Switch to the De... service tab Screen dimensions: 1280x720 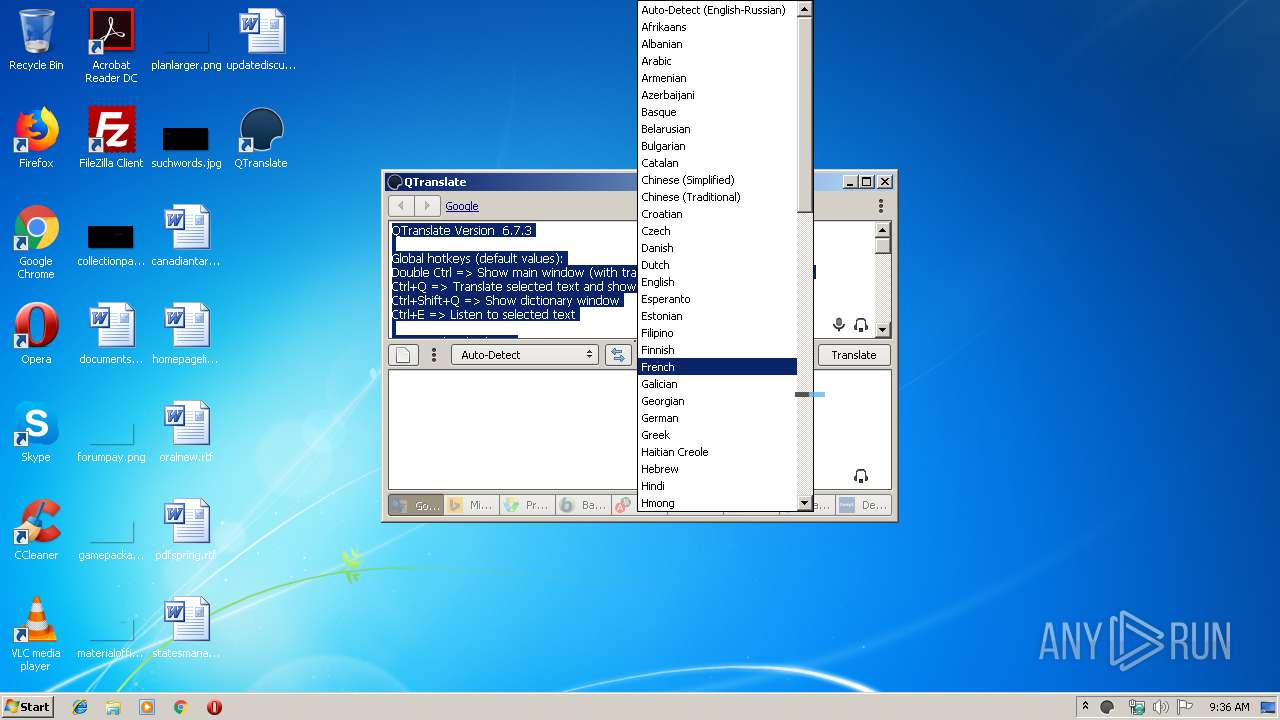tap(863, 505)
